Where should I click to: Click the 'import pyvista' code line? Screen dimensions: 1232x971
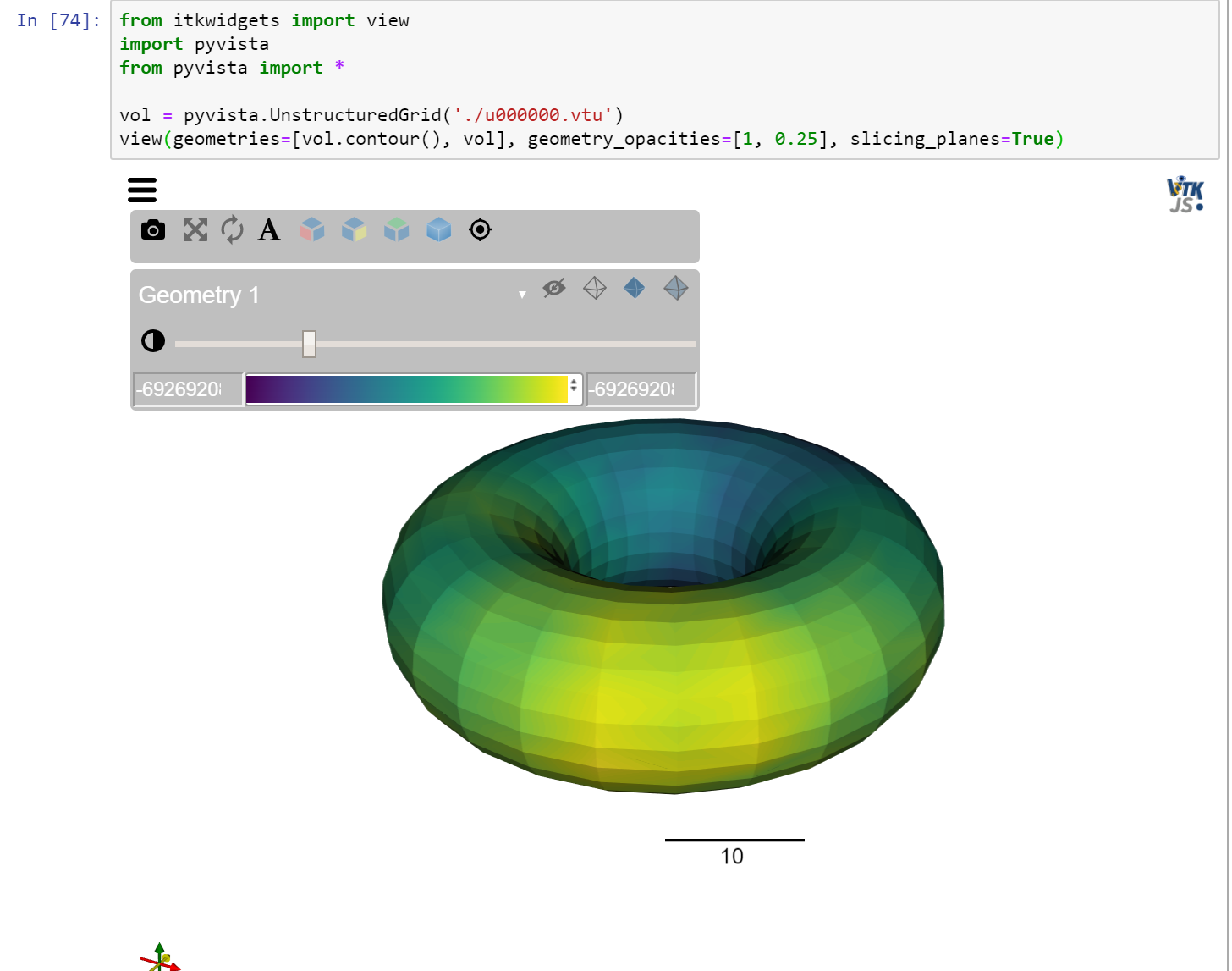point(194,44)
